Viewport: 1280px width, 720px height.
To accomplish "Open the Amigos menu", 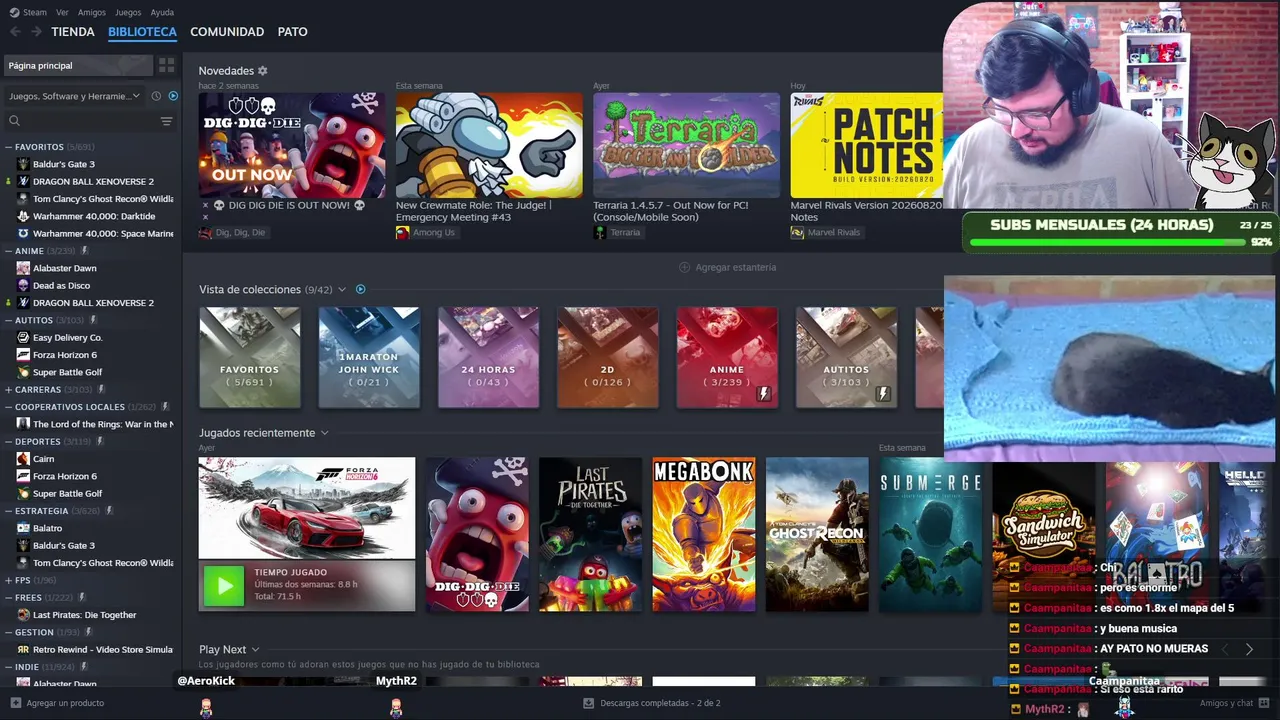I will 92,12.
